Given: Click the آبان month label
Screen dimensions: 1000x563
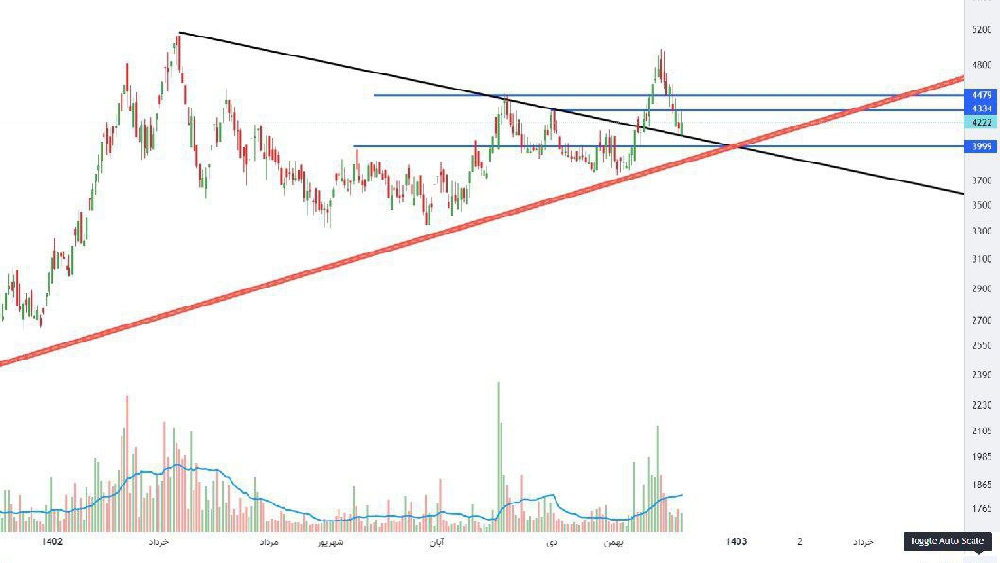Looking at the screenshot, I should (x=437, y=542).
